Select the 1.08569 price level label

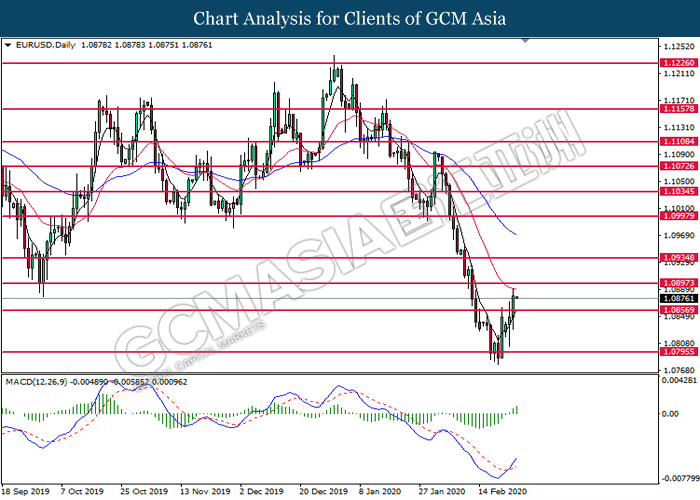coord(678,310)
